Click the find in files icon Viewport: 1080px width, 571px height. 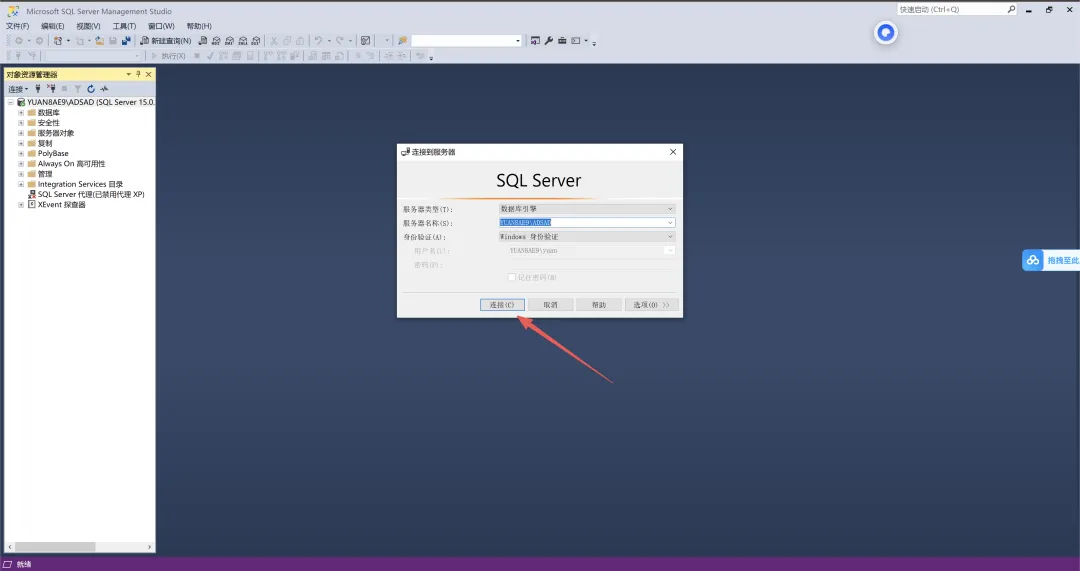point(403,41)
